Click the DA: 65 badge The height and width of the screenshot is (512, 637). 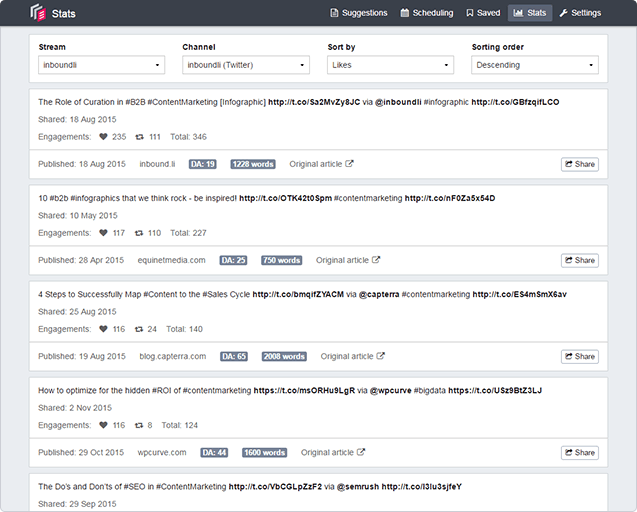tap(234, 356)
